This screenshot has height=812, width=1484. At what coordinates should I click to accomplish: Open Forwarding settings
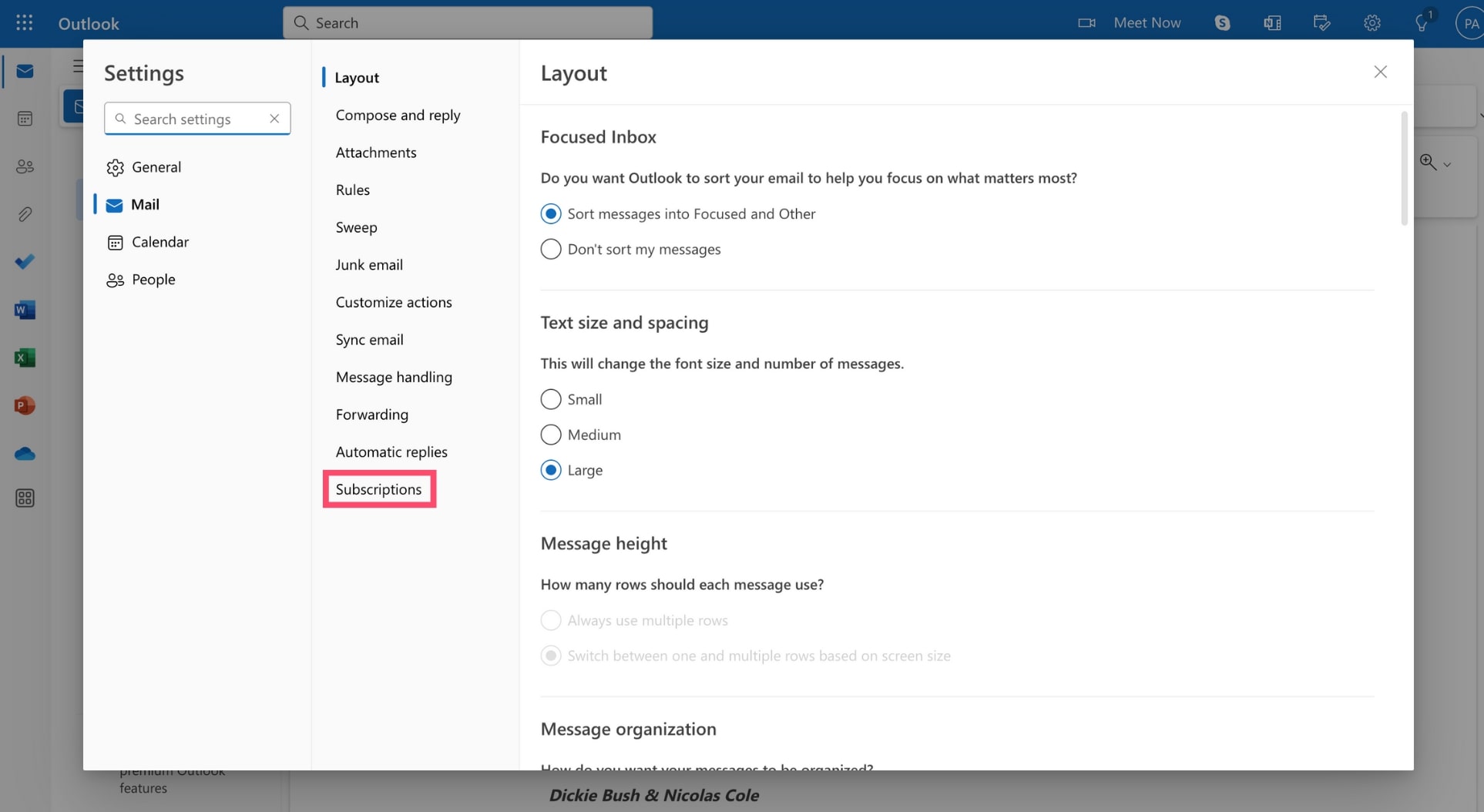(372, 414)
